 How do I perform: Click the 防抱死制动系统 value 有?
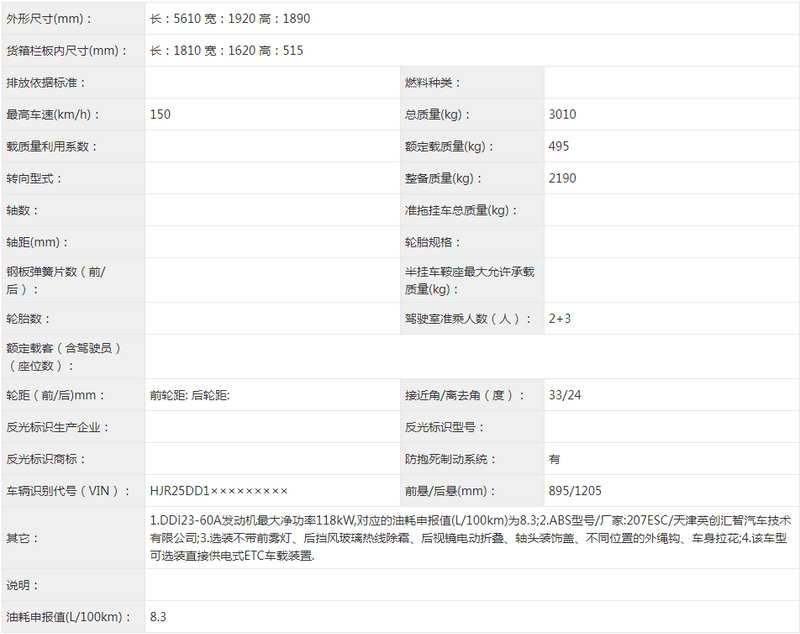click(551, 458)
